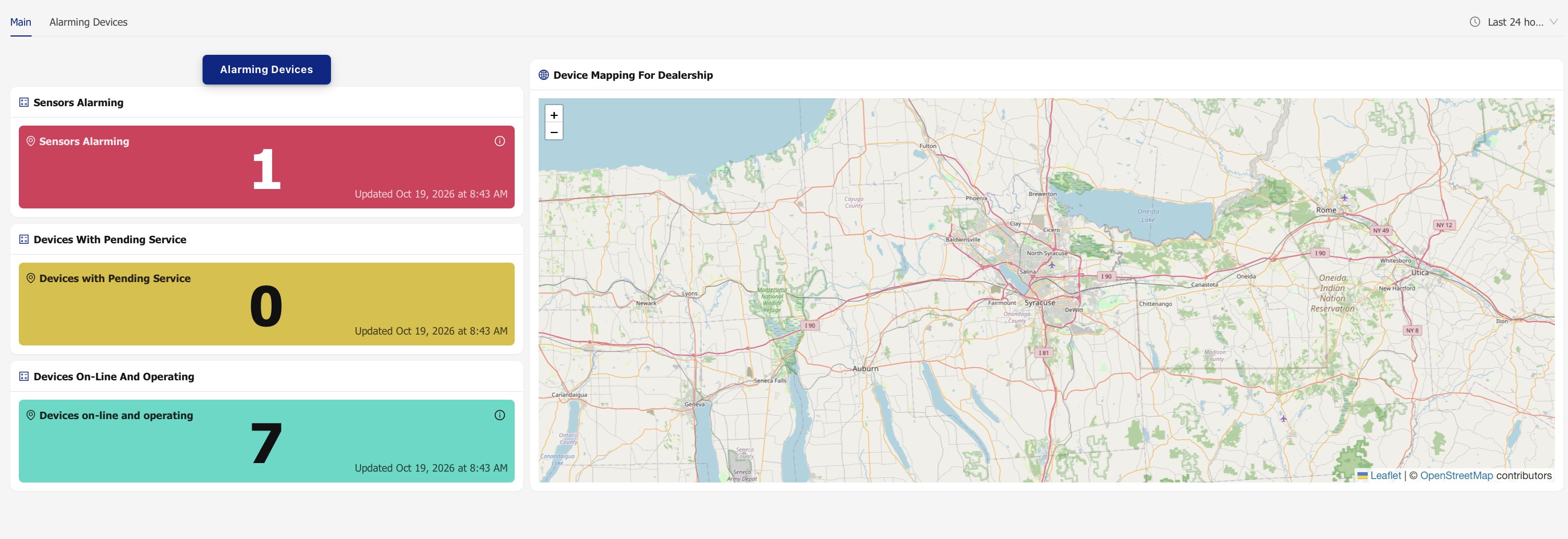This screenshot has width=1568, height=539.
Task: Click Rome on the map
Action: pyautogui.click(x=1325, y=210)
